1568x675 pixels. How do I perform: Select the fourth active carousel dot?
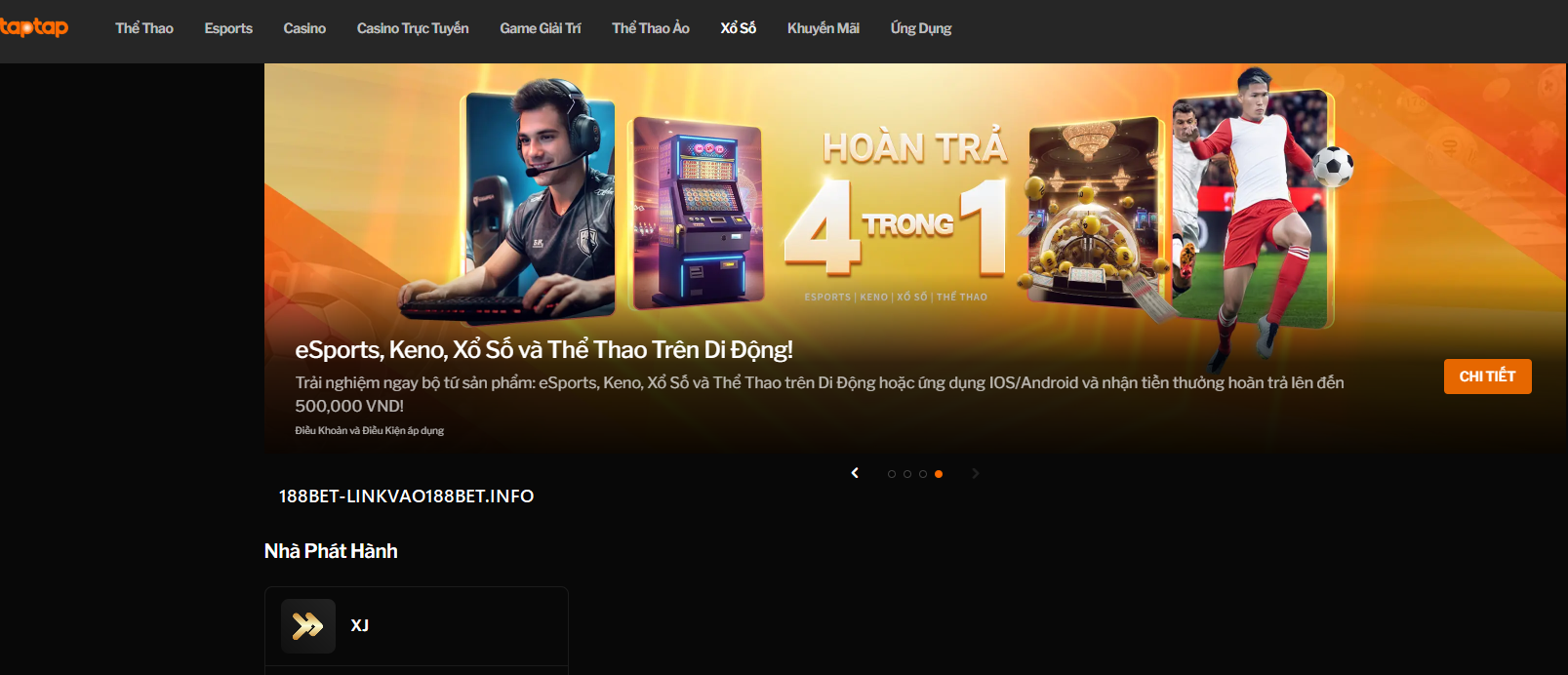[x=939, y=474]
